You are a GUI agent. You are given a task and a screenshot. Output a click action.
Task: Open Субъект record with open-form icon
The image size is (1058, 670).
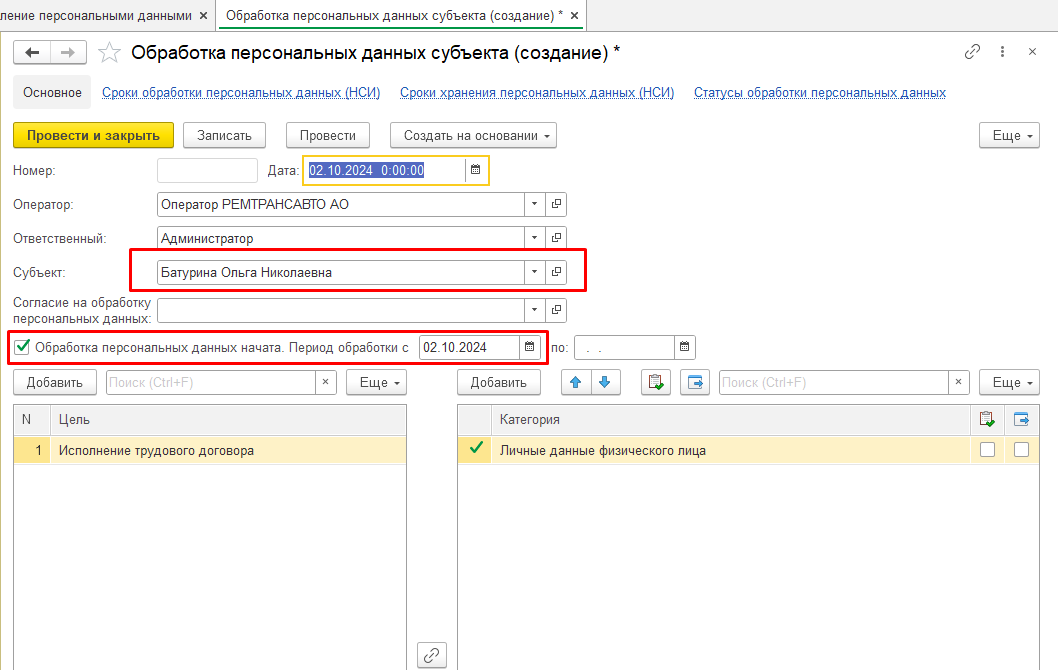coord(557,272)
